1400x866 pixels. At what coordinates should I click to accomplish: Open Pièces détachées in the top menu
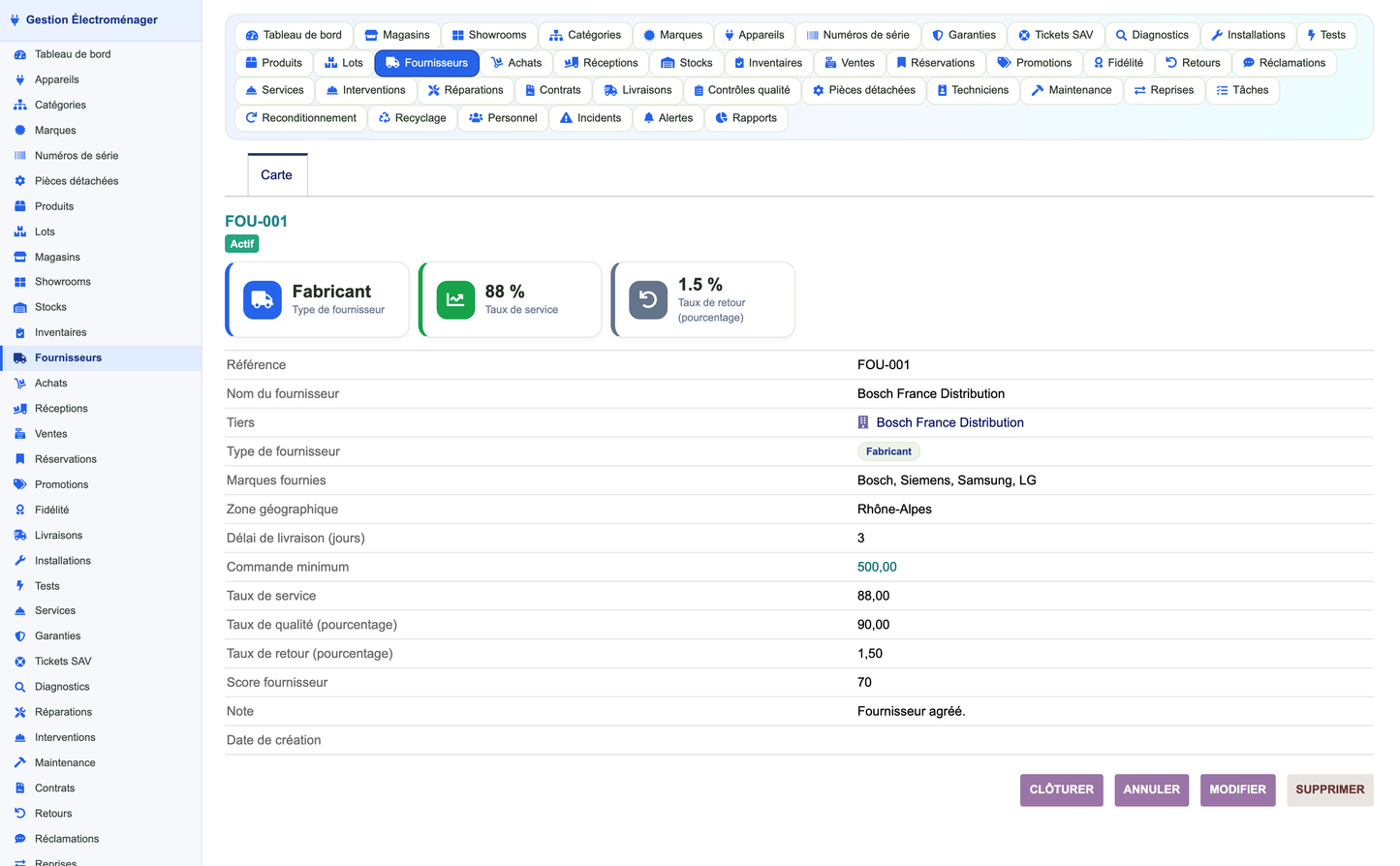[x=863, y=90]
